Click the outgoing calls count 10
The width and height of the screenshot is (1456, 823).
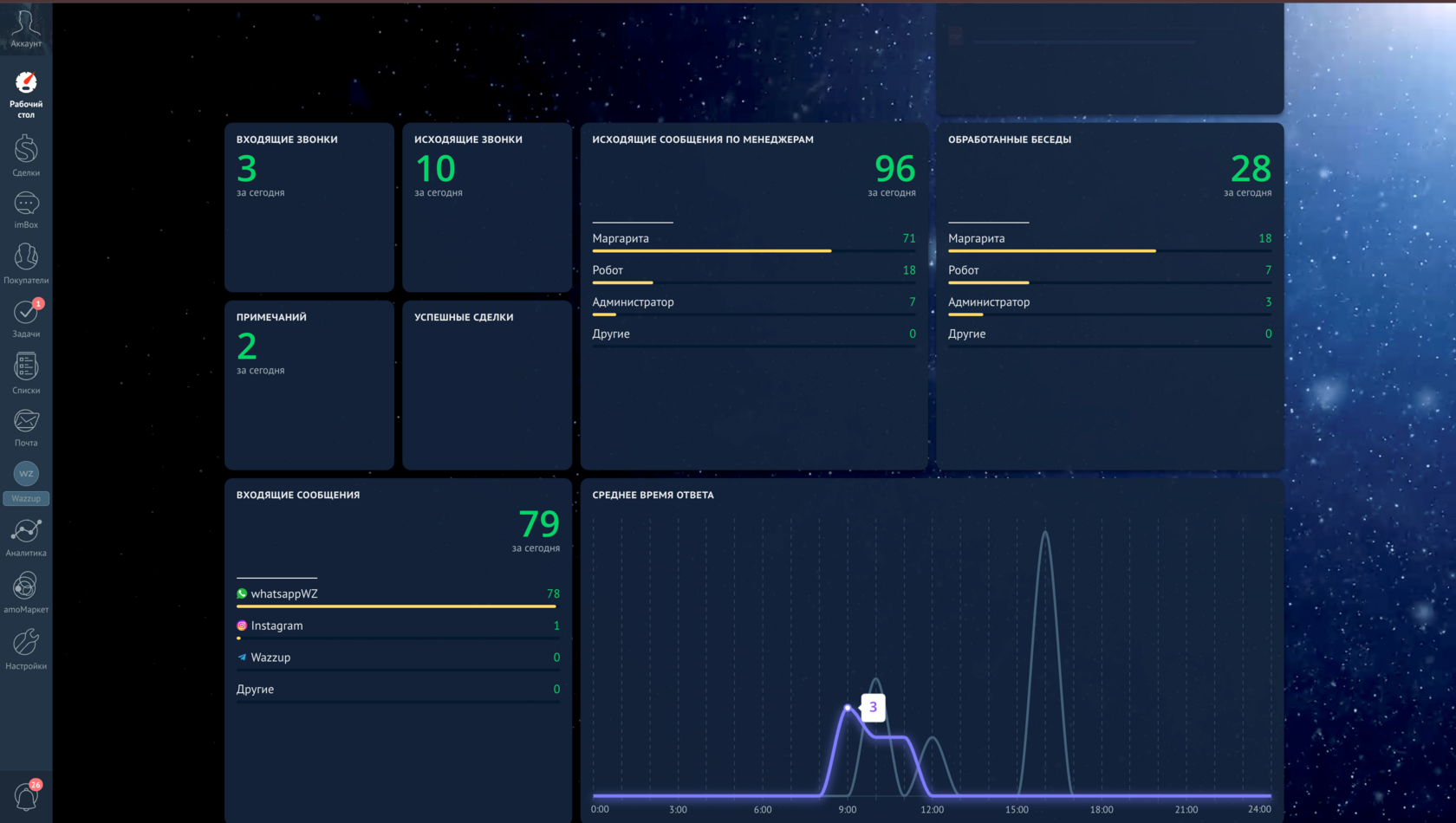coord(435,168)
